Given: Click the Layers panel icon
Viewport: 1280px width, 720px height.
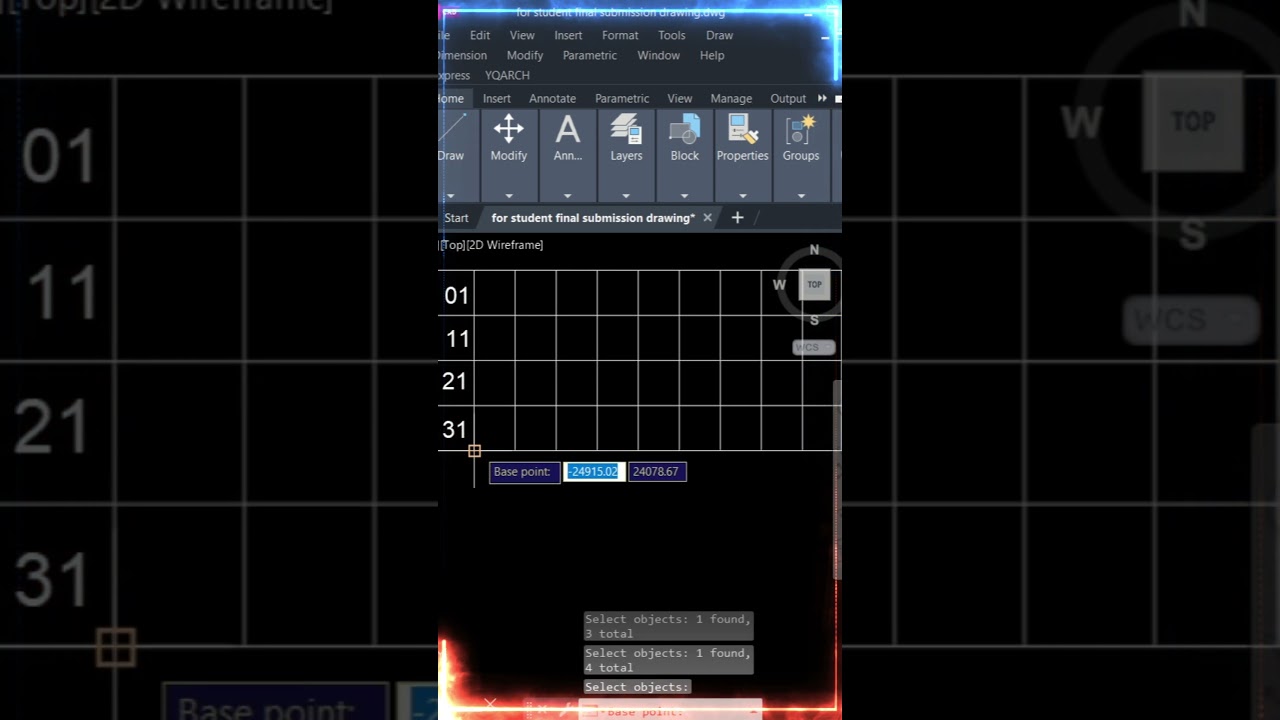Looking at the screenshot, I should click(626, 129).
